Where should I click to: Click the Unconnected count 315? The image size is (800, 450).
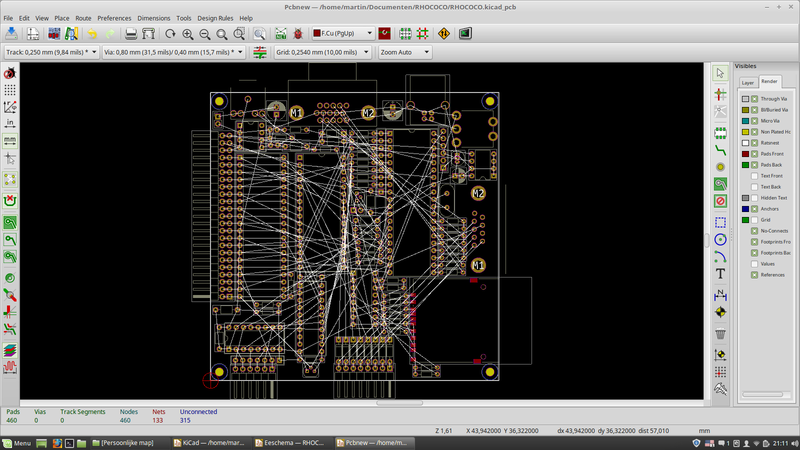[x=185, y=420]
